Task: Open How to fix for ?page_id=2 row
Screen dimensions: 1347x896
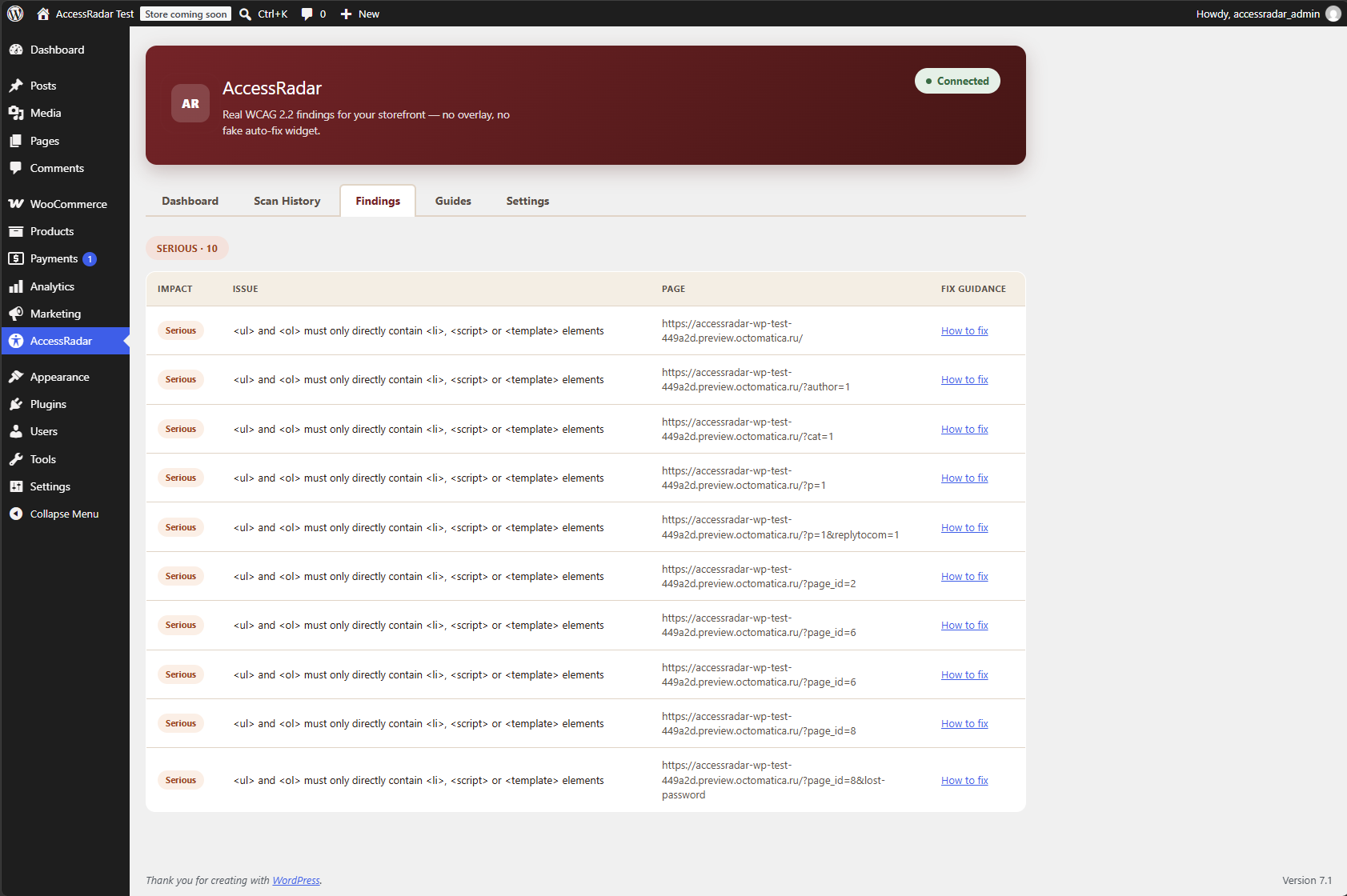Action: [964, 576]
